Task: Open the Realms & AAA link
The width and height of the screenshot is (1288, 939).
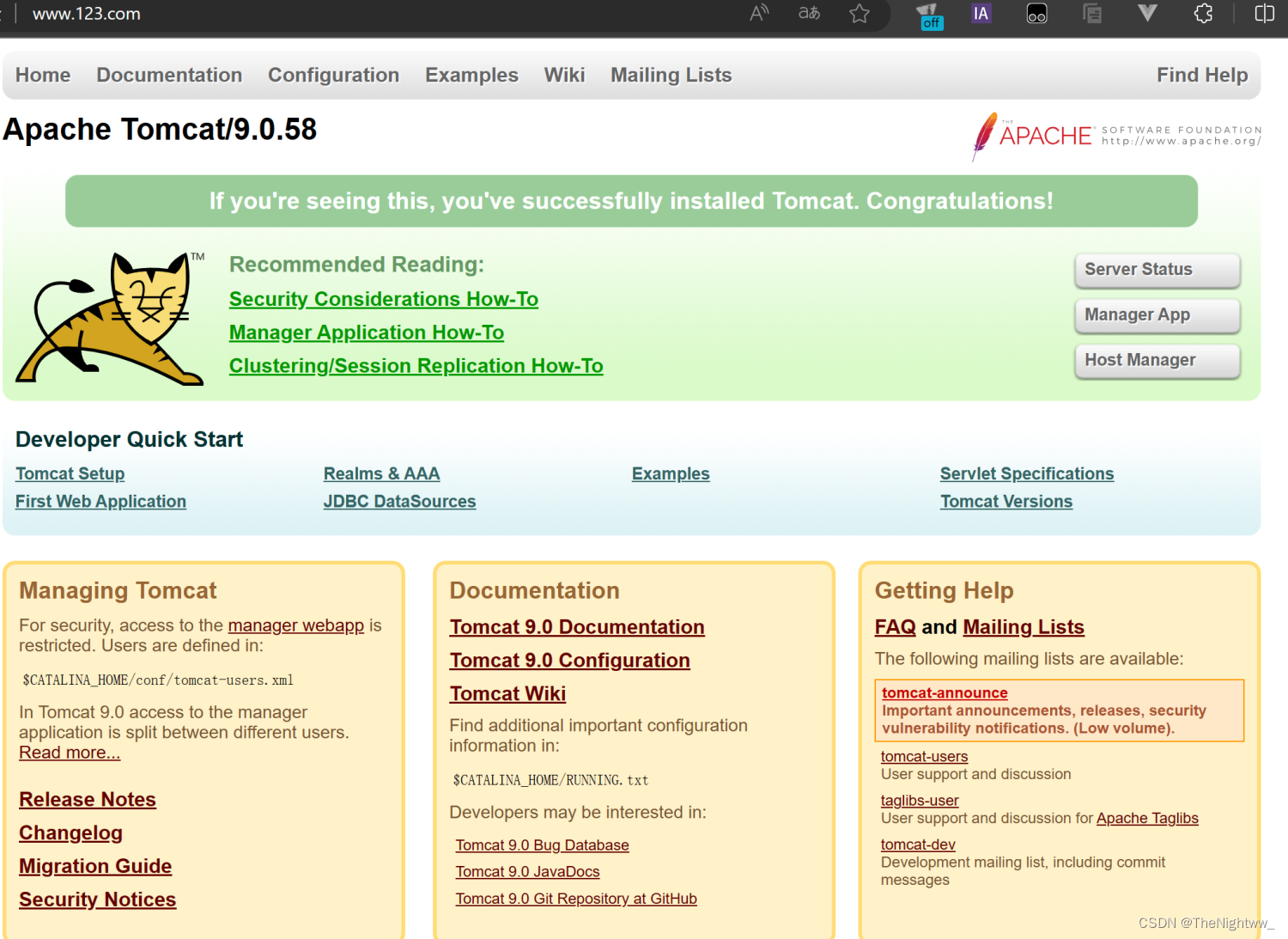Action: (381, 474)
